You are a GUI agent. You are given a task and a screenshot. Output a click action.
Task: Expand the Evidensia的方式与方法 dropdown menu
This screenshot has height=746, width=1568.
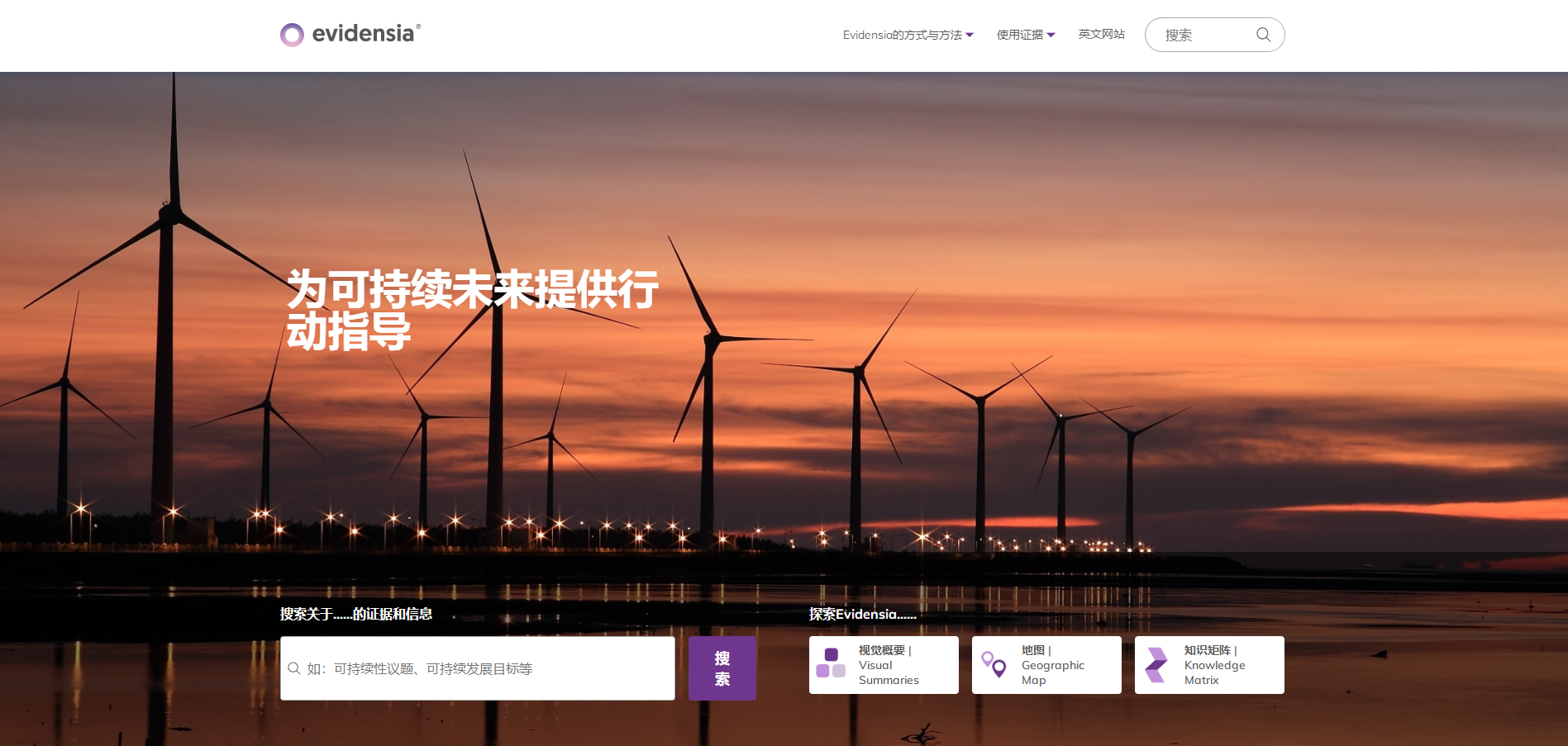(x=908, y=35)
